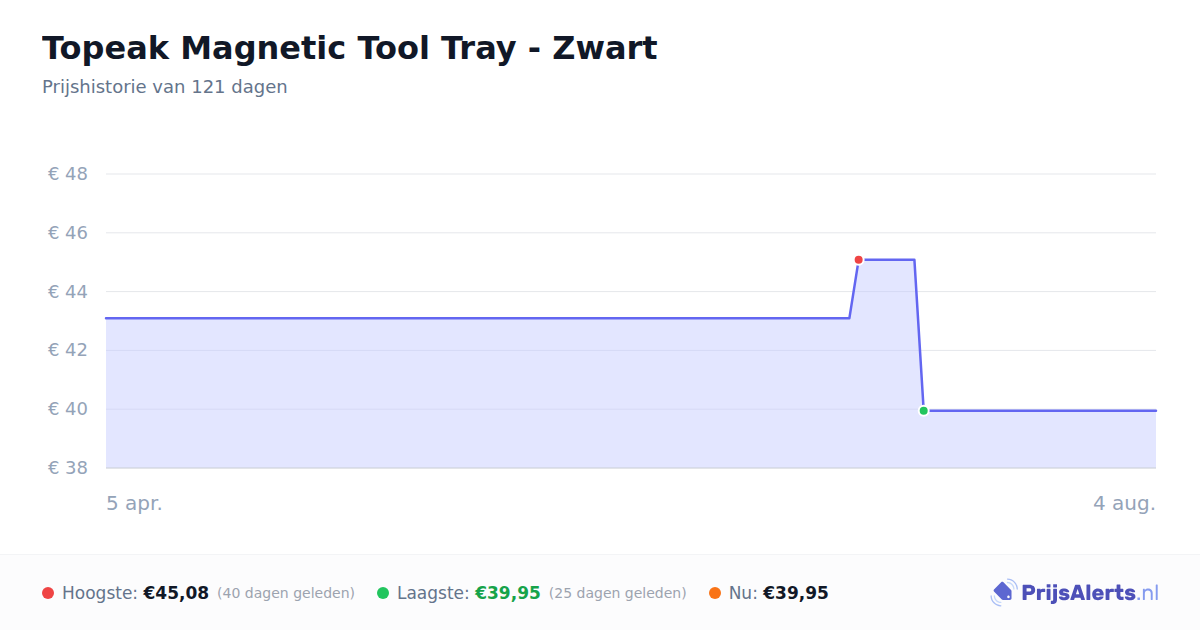Select the € 38 axis label

68,468
